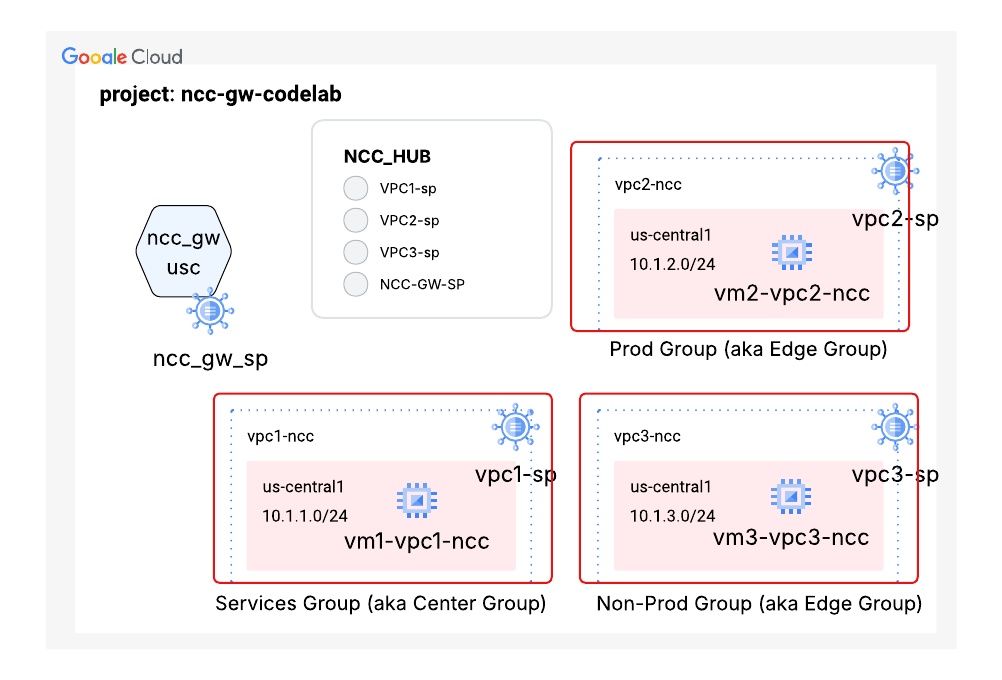Image resolution: width=1002 pixels, height=680 pixels.
Task: Click the vm1-vpc1-ncc label
Action: (x=417, y=541)
